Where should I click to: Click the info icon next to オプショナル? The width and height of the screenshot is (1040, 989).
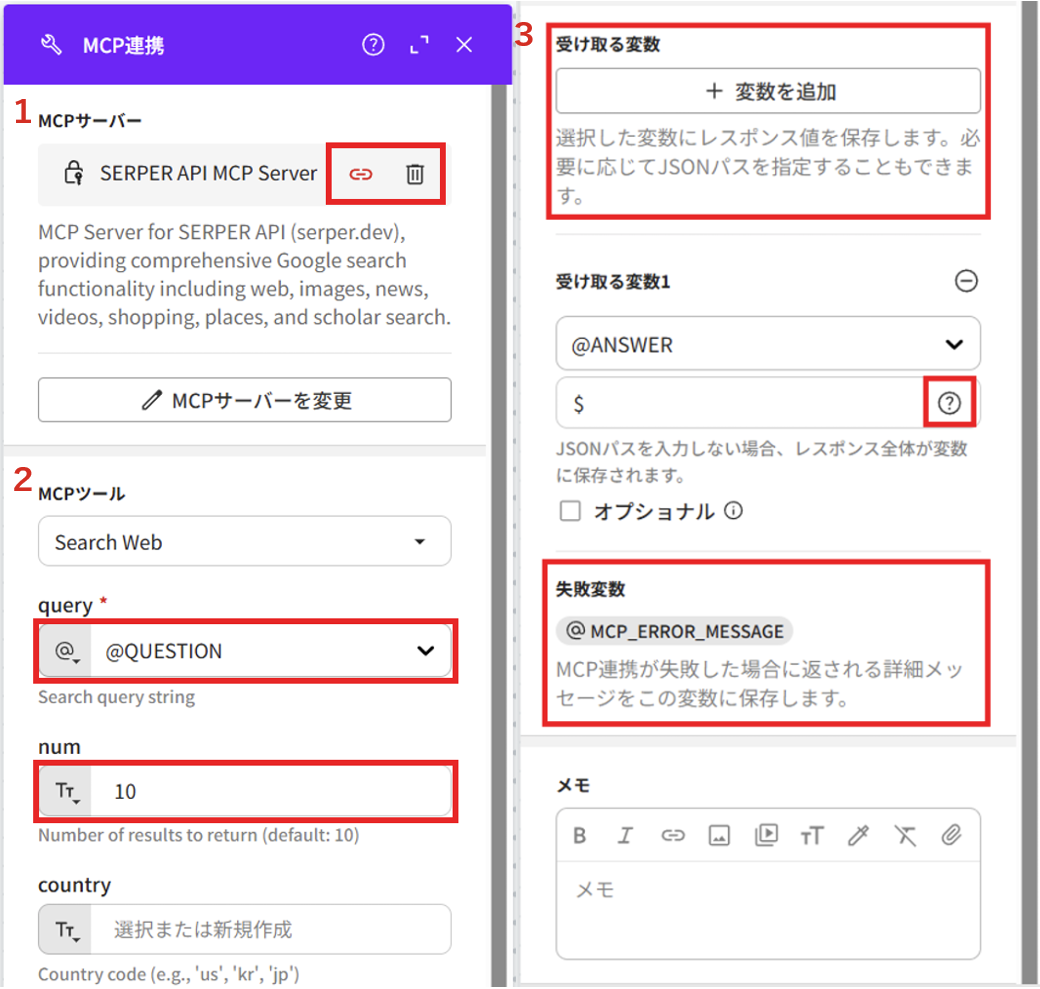tap(733, 512)
